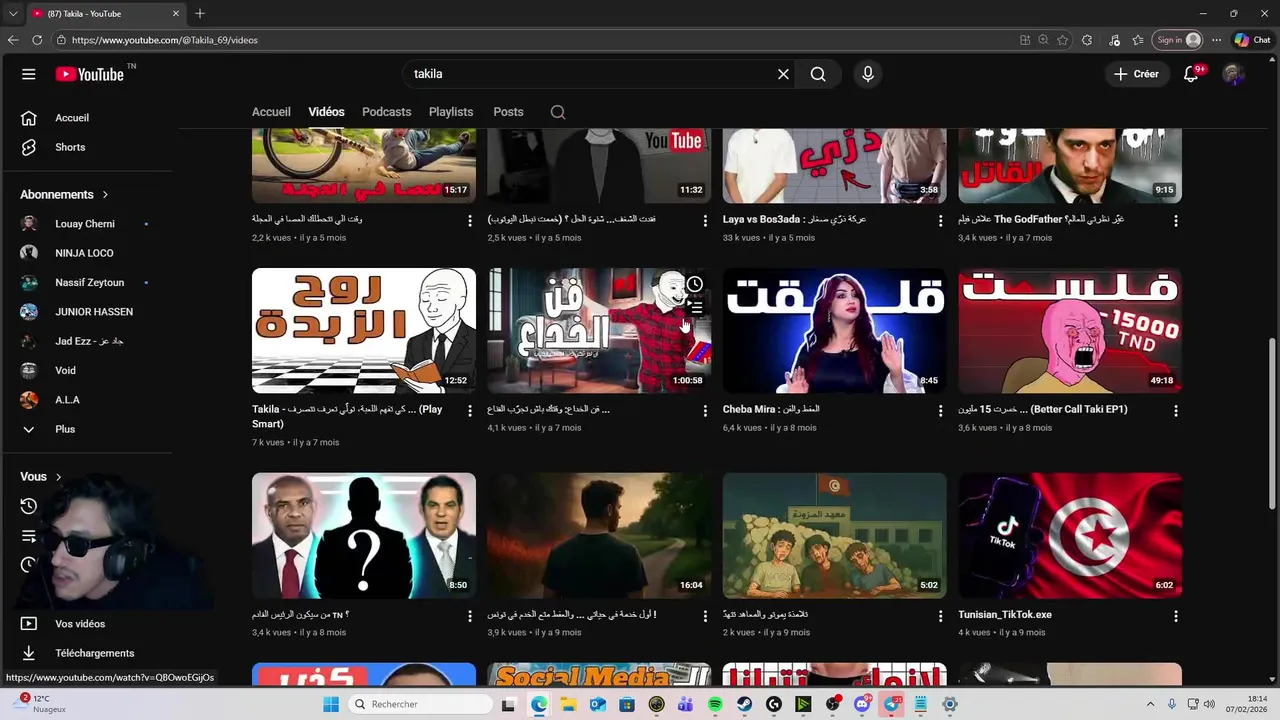The width and height of the screenshot is (1280, 720).
Task: Open NINJA LOCO subscription channel
Action: (85, 253)
